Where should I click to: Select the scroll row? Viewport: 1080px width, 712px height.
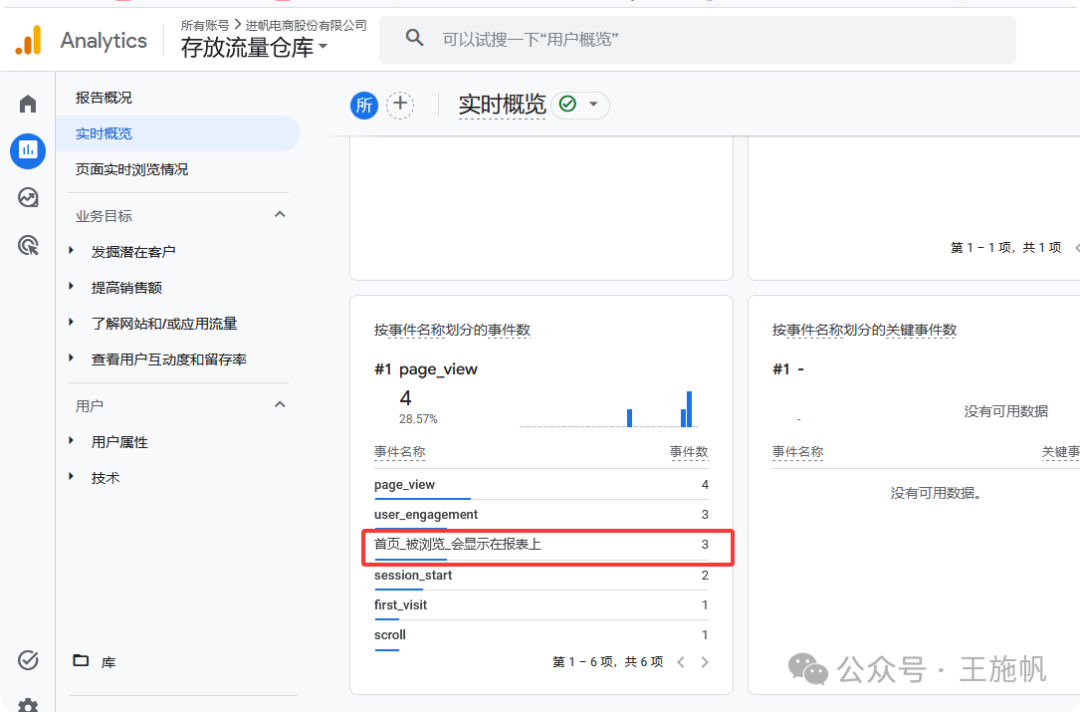[x=541, y=635]
